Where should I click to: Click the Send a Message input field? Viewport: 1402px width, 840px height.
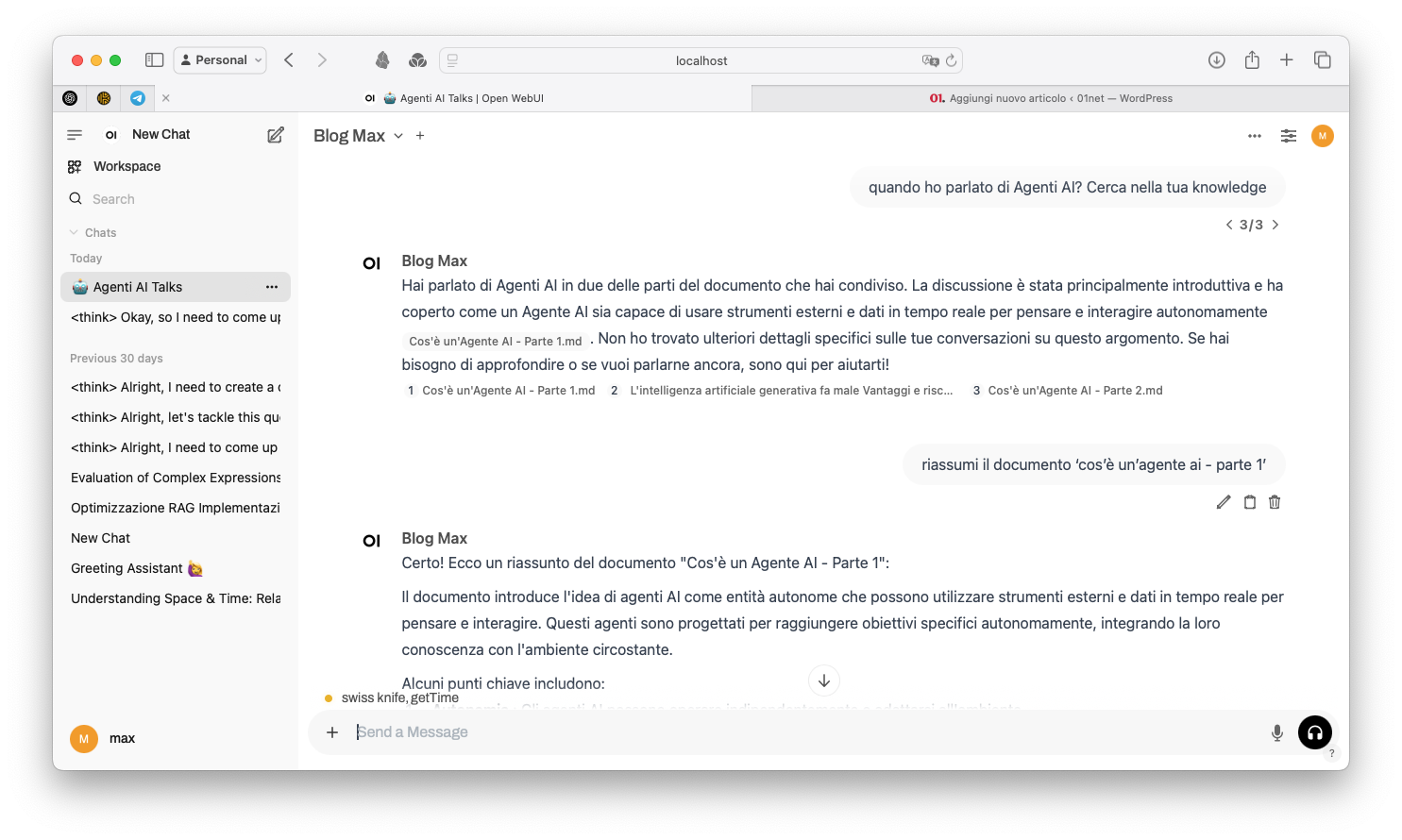807,732
